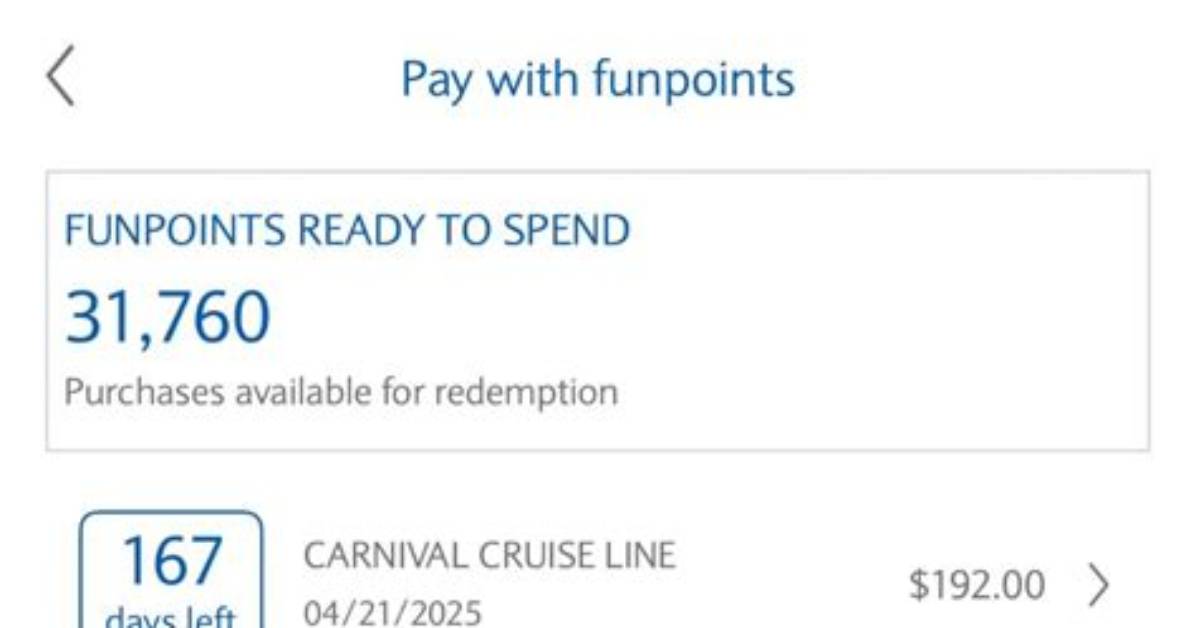
Task: Tap the 31,760 funpoints balance
Action: (168, 317)
